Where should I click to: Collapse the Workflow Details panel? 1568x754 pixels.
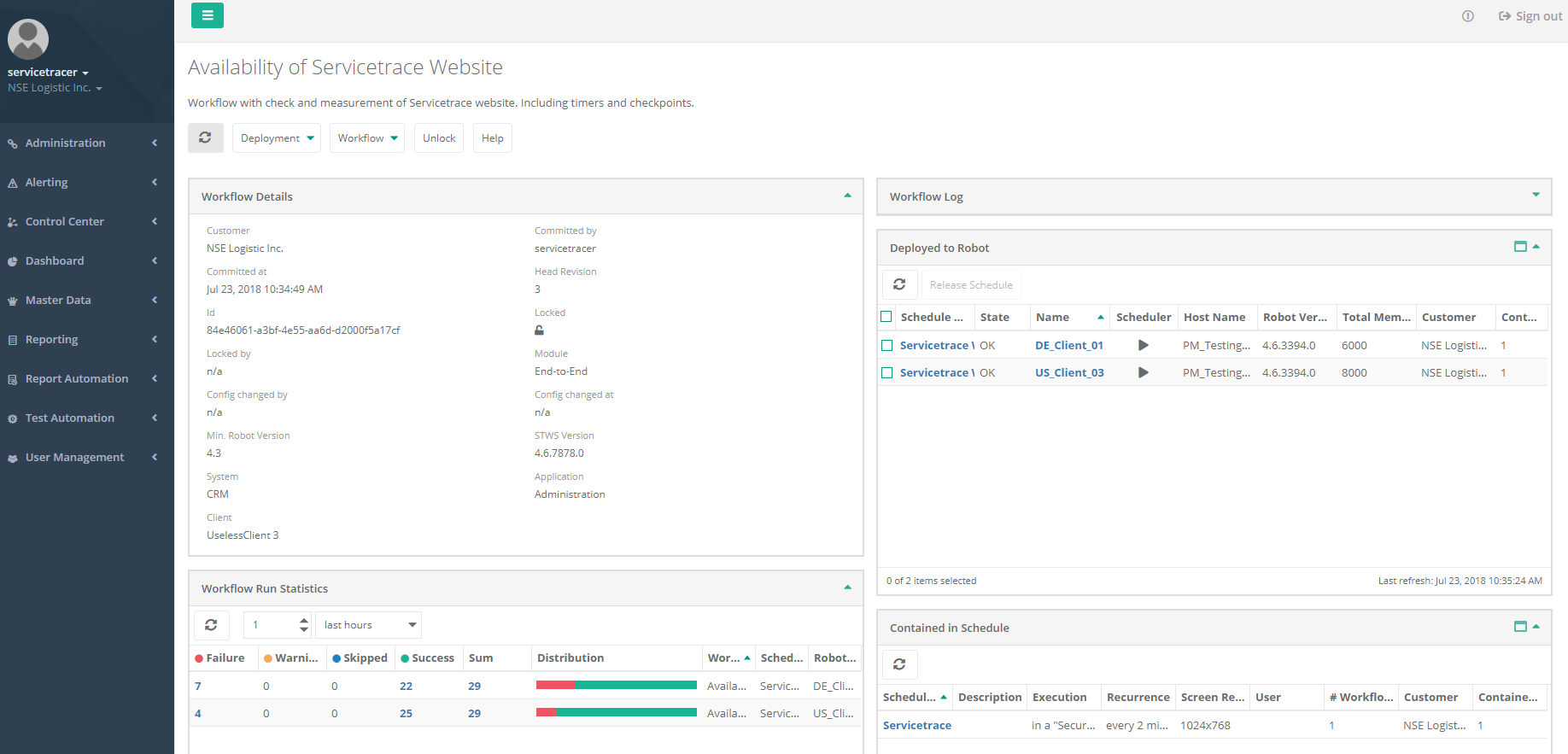point(847,196)
